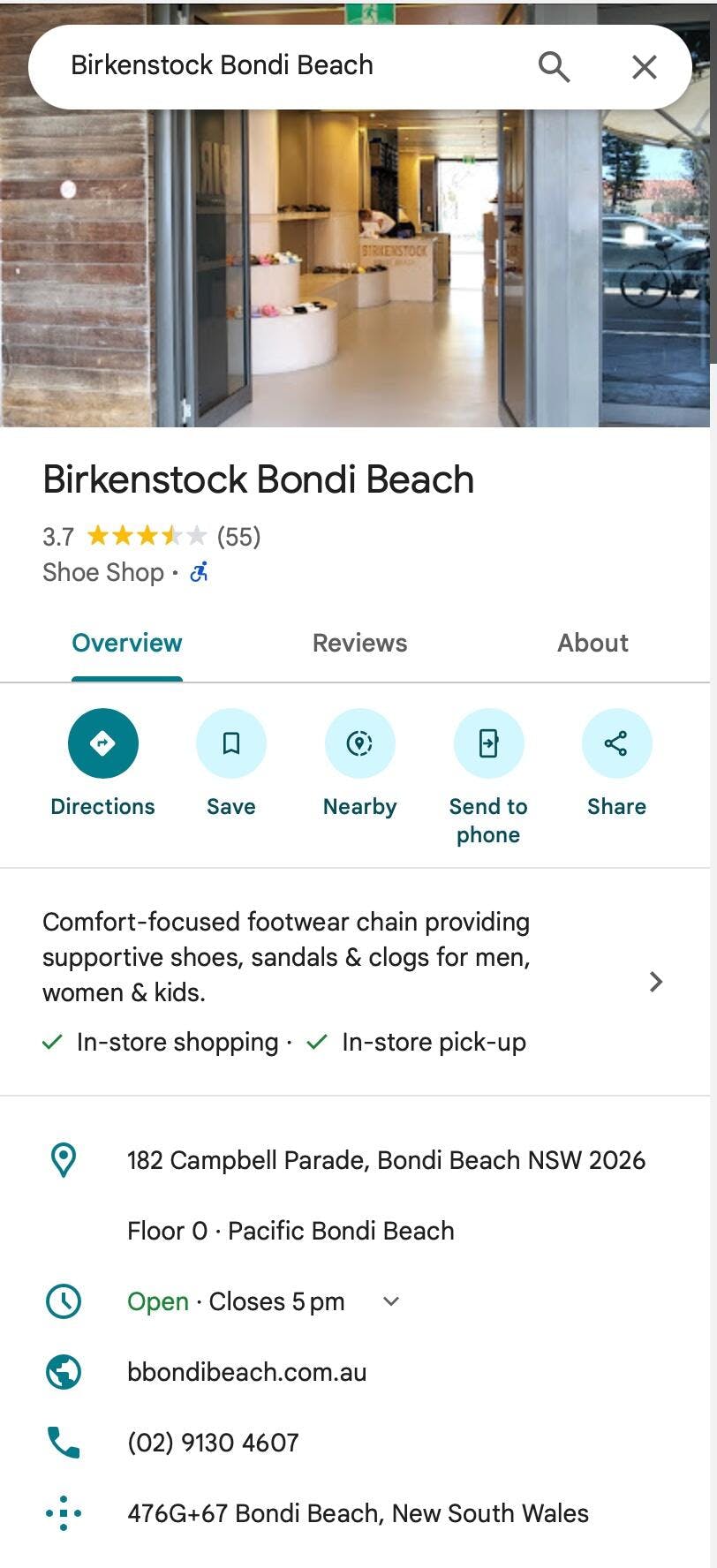The width and height of the screenshot is (717, 1568).
Task: Share this place using share icon
Action: 616,743
